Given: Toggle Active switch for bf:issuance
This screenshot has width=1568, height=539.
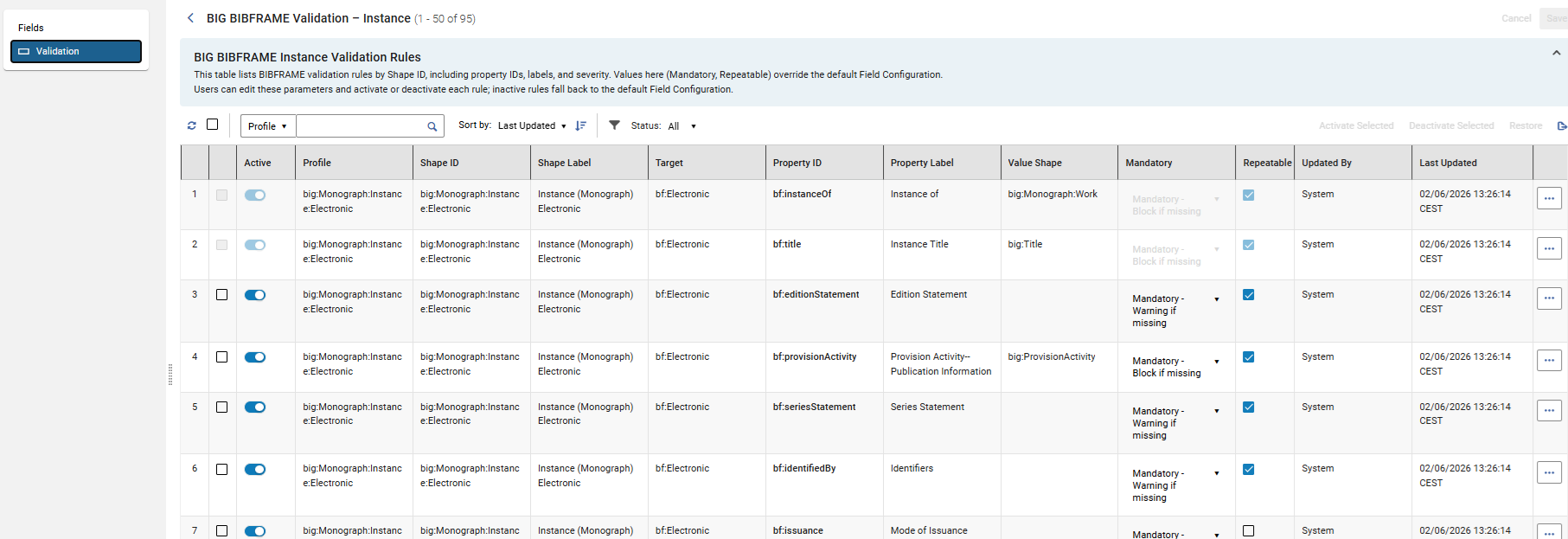Looking at the screenshot, I should [x=255, y=531].
